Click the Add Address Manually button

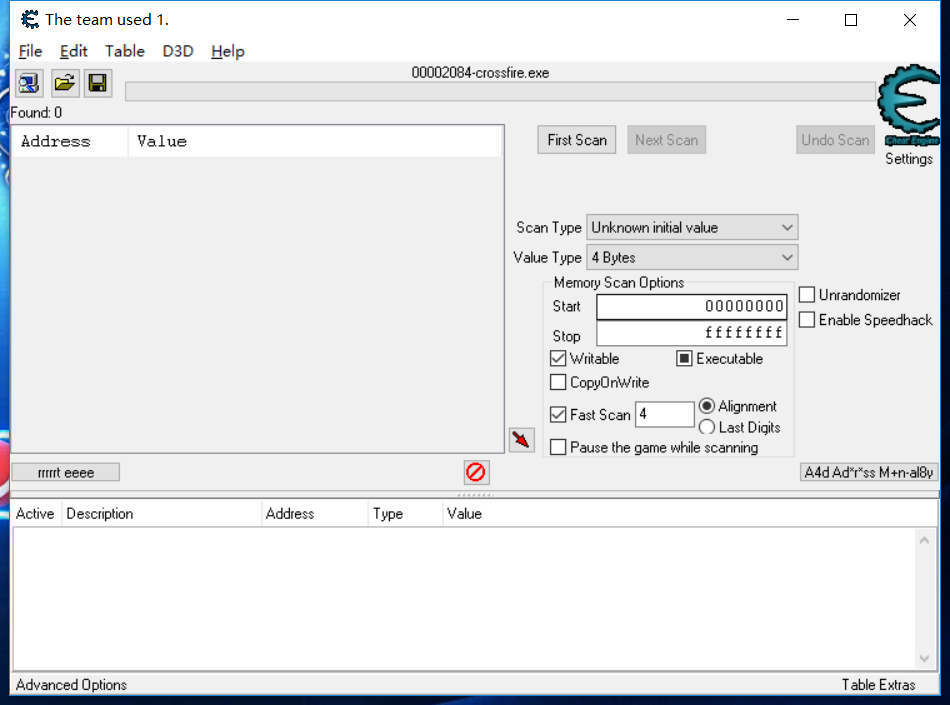coord(869,472)
